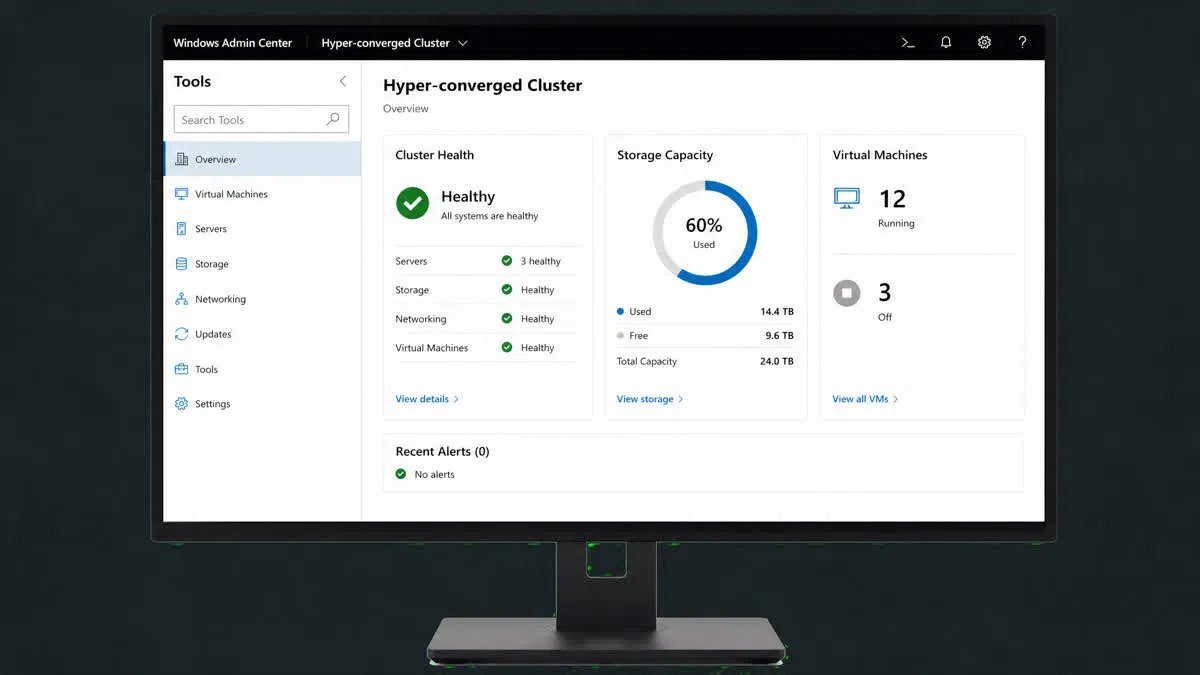Click Windows Admin Center title in header
1200x675 pixels.
click(x=233, y=43)
